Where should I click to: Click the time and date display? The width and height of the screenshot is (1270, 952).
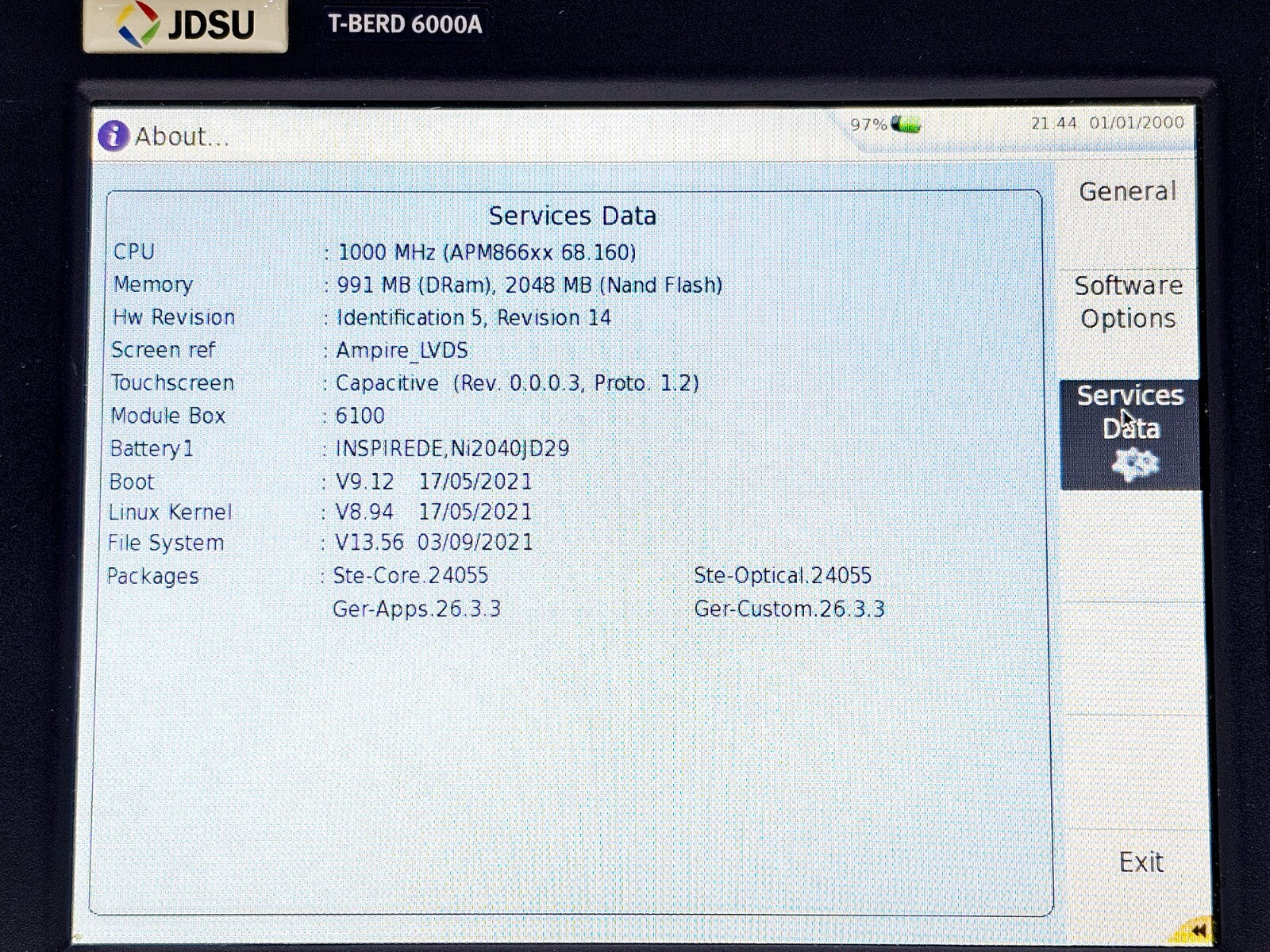click(1106, 123)
